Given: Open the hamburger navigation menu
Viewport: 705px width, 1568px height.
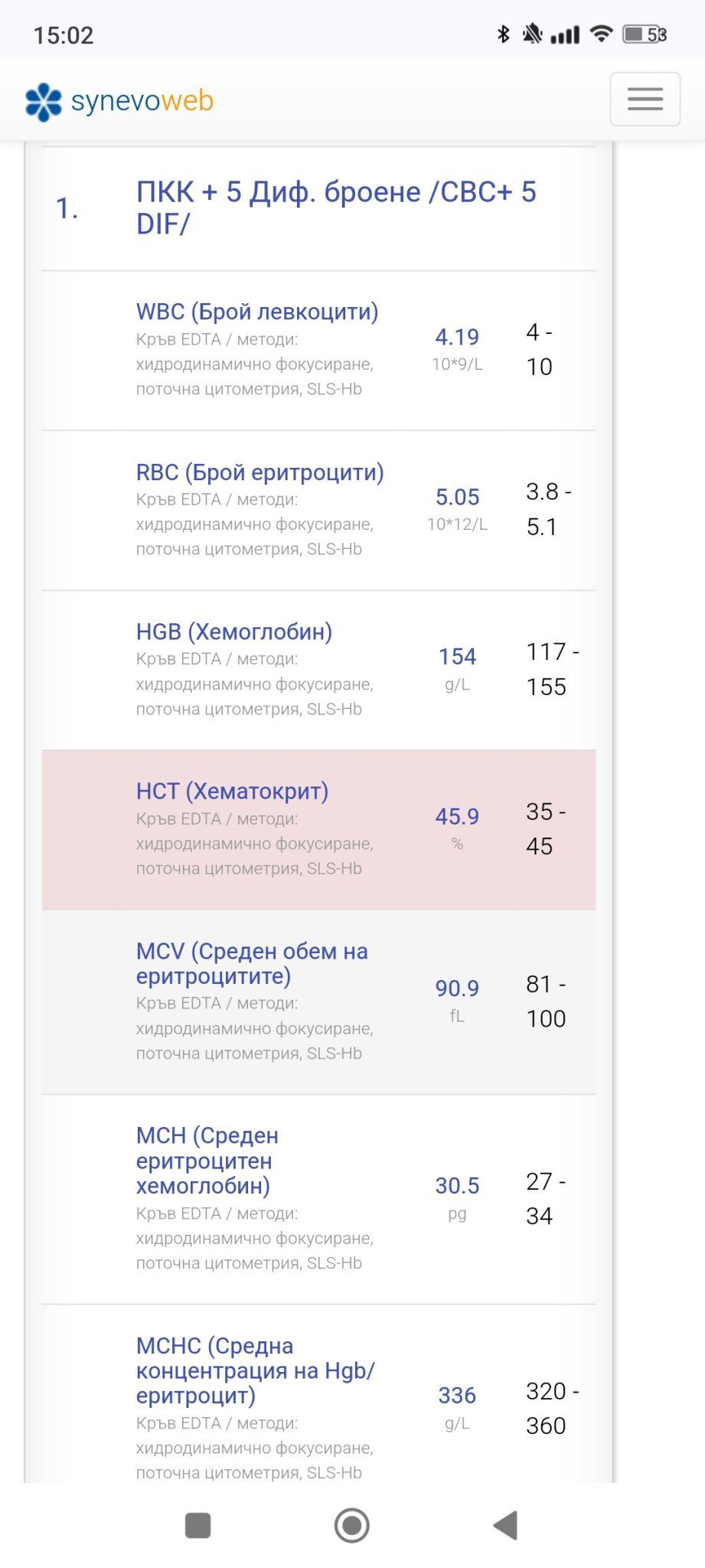Looking at the screenshot, I should pyautogui.click(x=645, y=99).
